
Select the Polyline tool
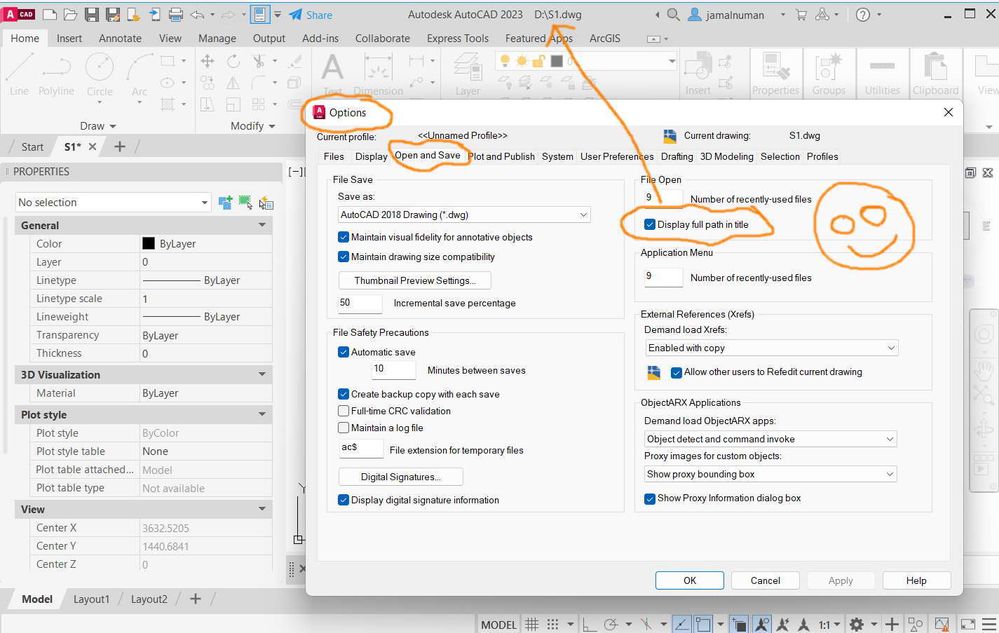(x=56, y=75)
